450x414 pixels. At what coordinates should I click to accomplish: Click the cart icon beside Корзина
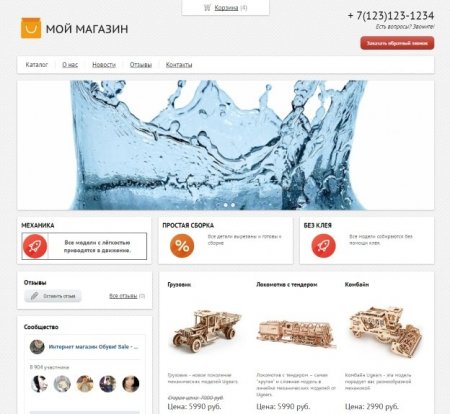[207, 8]
